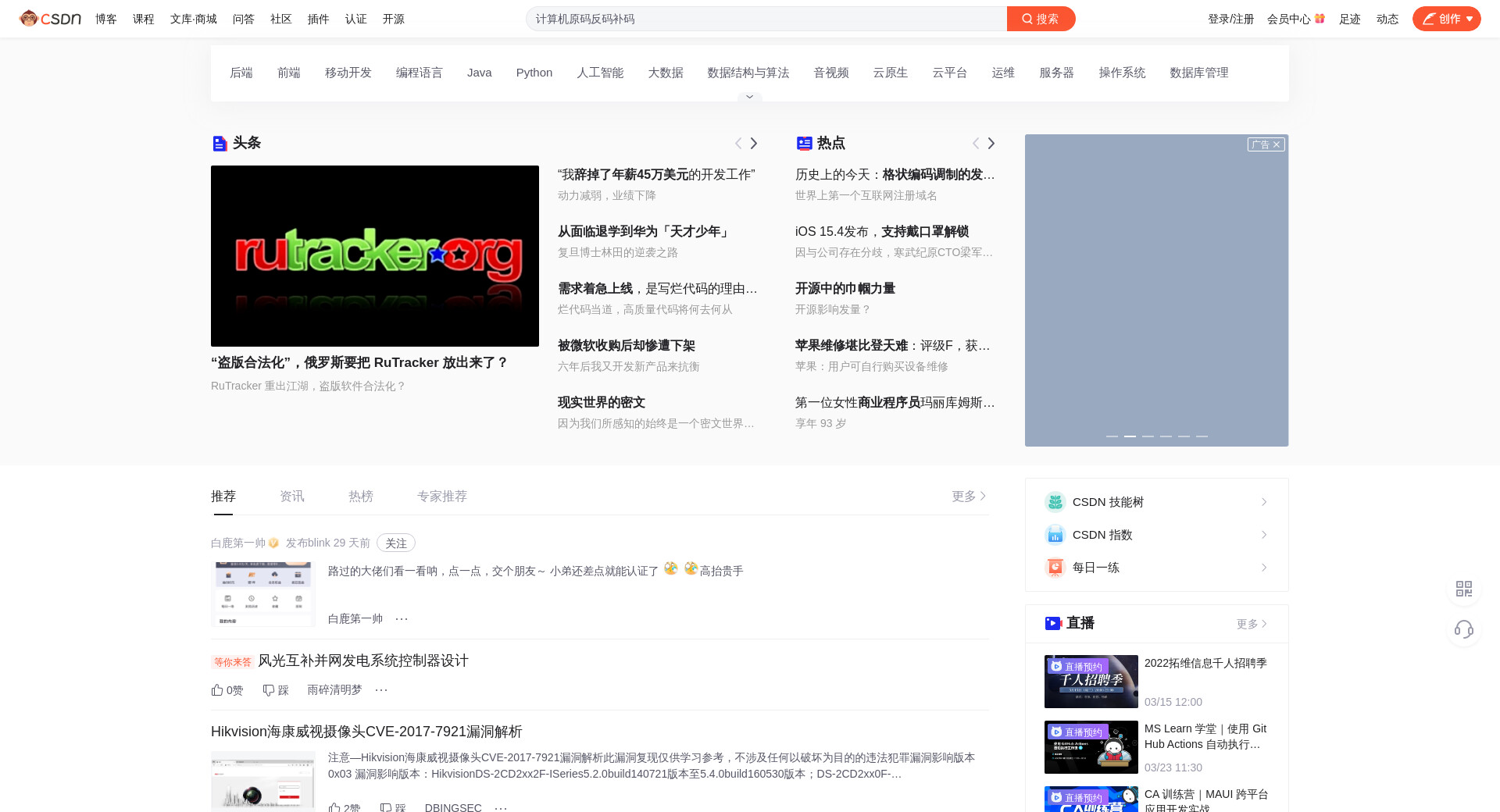Open CSDN 技能树 entry
1500x812 pixels.
click(x=1156, y=502)
